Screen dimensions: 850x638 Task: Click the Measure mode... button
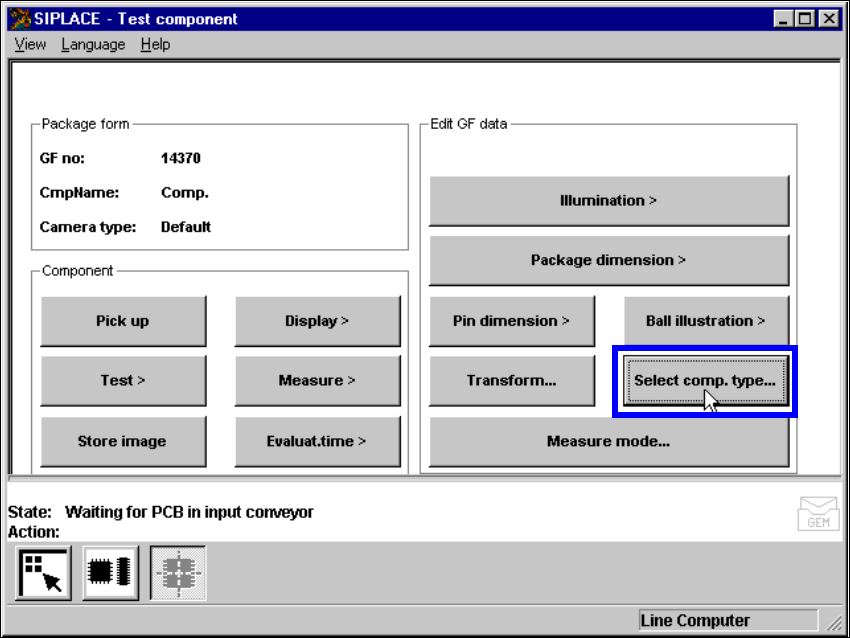point(609,441)
